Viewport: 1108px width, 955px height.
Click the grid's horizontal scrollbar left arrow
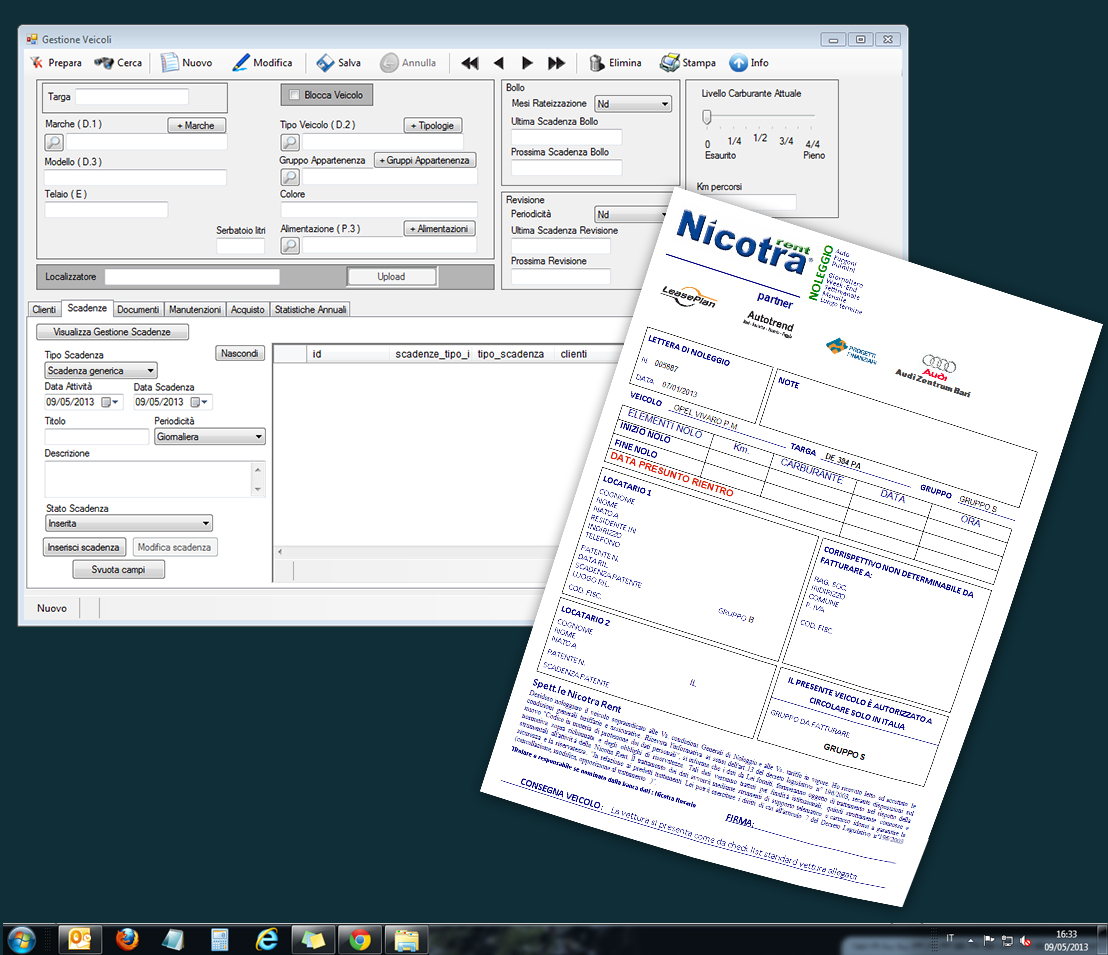[x=280, y=551]
